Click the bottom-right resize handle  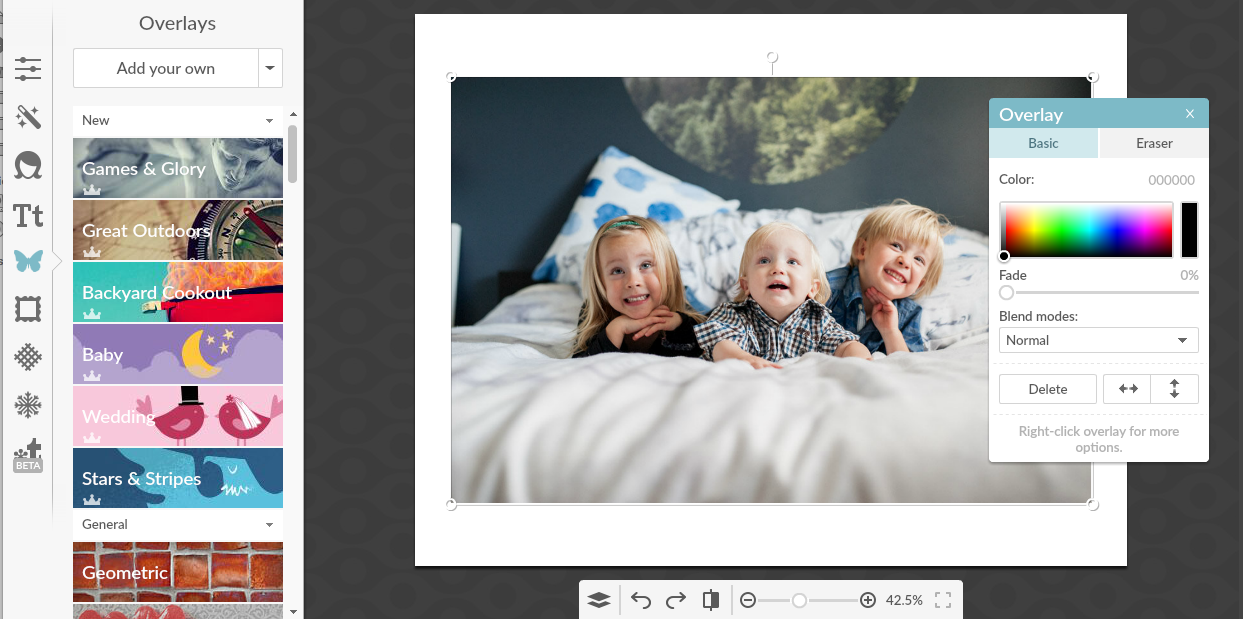(x=1092, y=504)
